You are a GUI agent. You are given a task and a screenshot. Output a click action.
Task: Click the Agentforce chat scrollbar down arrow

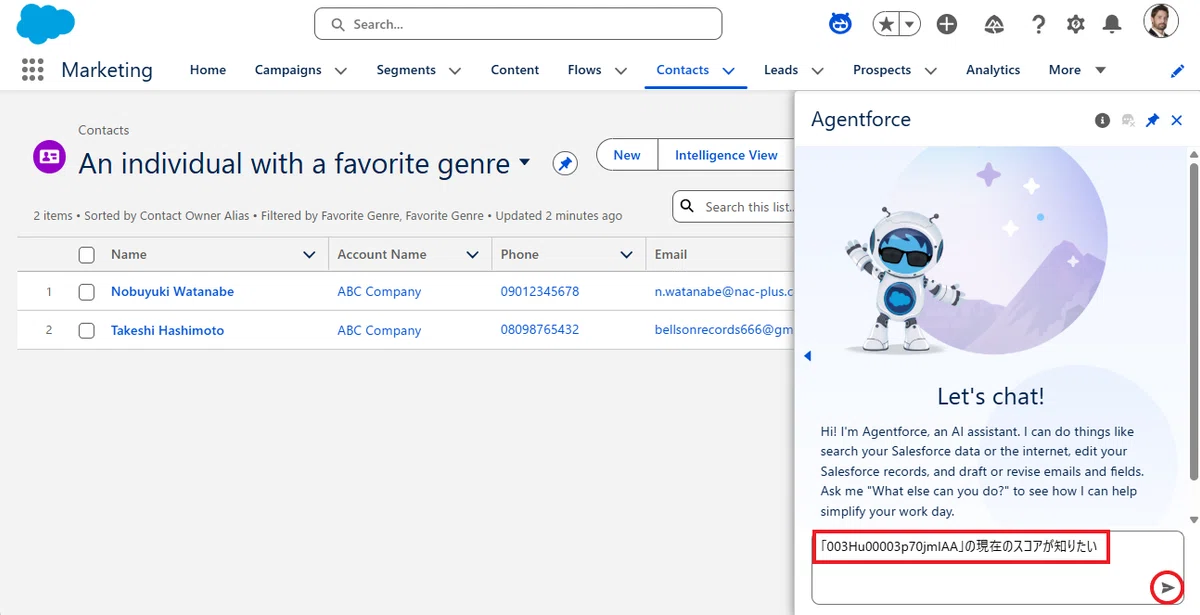coord(1192,519)
